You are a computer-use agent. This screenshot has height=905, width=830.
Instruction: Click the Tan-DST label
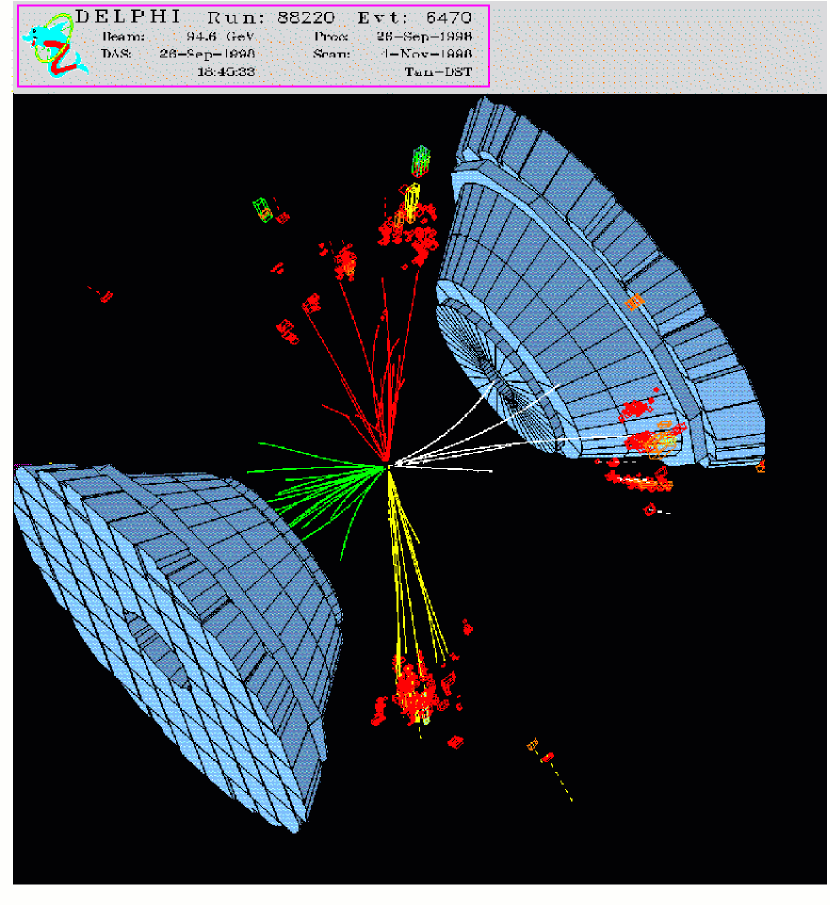point(438,72)
